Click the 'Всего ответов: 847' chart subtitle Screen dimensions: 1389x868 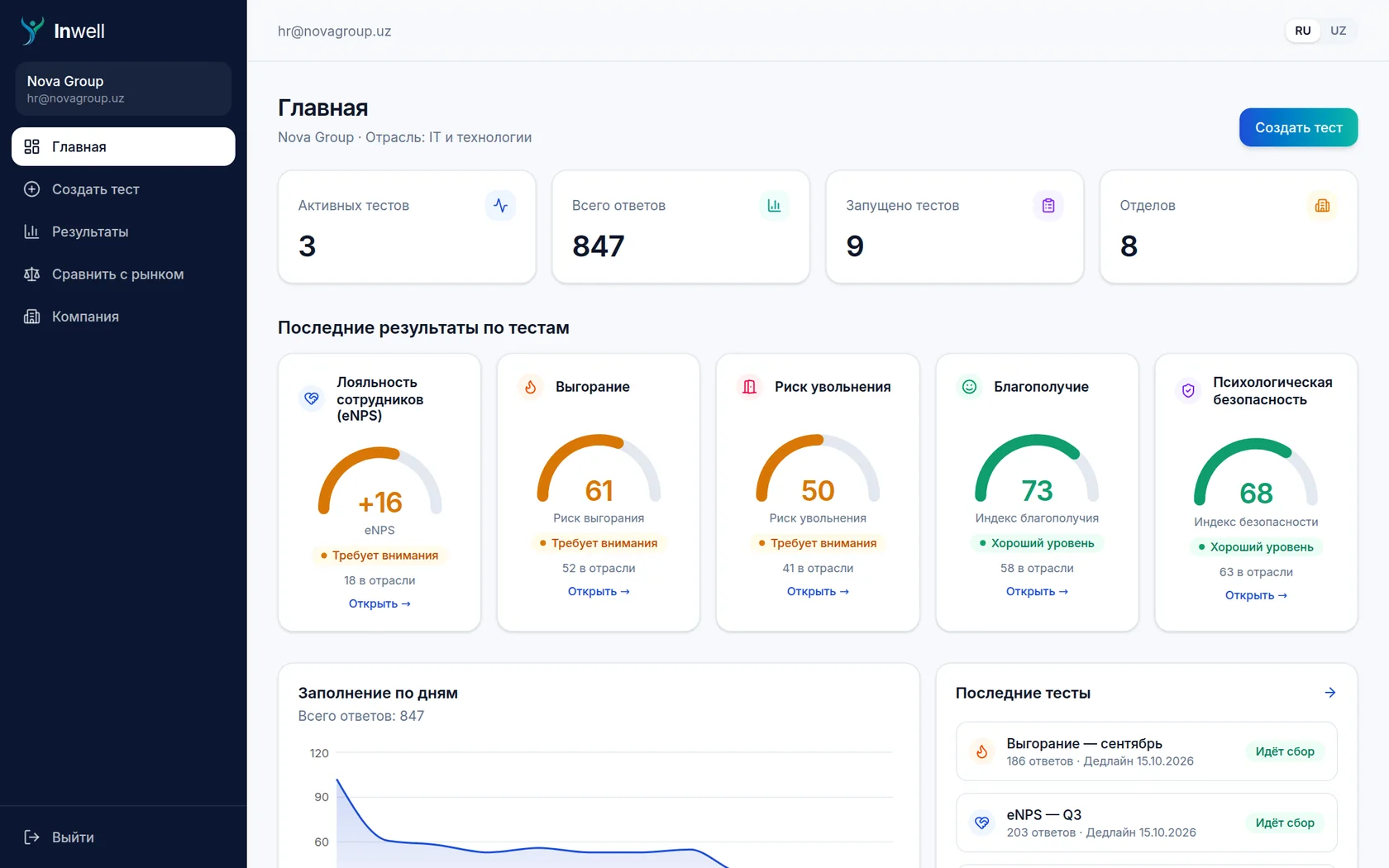pos(361,716)
